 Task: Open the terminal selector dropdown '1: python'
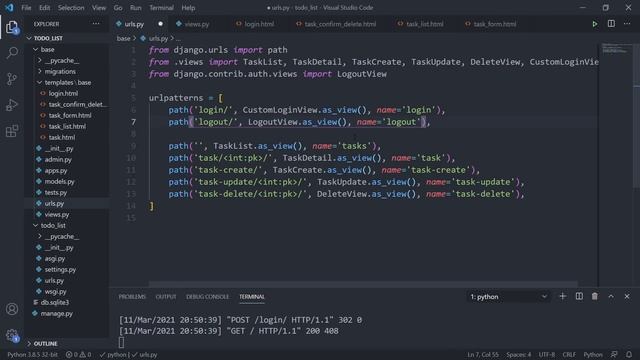pyautogui.click(x=508, y=297)
